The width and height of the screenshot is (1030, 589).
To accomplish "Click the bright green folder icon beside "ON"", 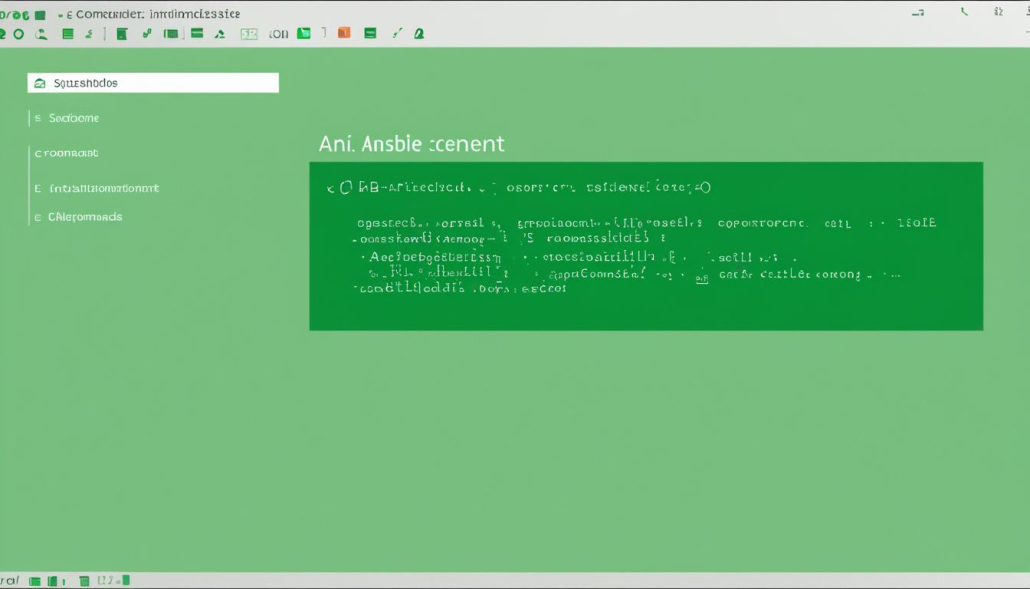I will point(303,33).
